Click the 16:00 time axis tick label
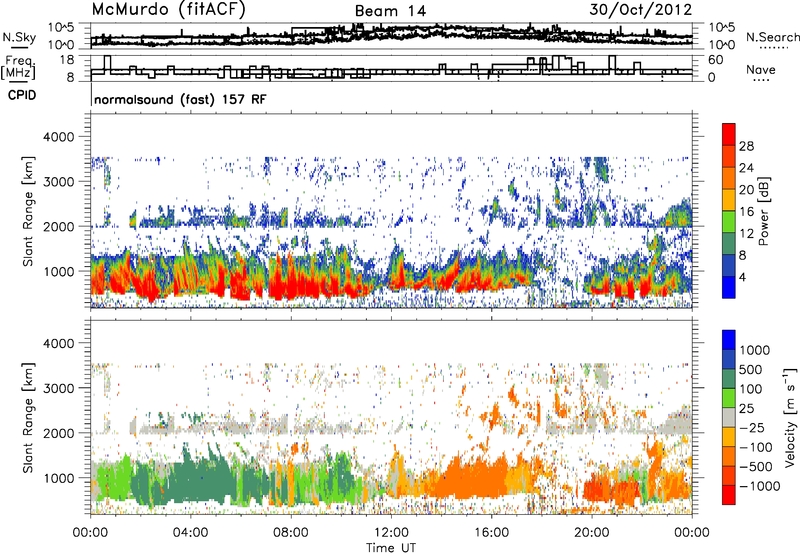Image resolution: width=800 pixels, height=554 pixels. tap(491, 533)
